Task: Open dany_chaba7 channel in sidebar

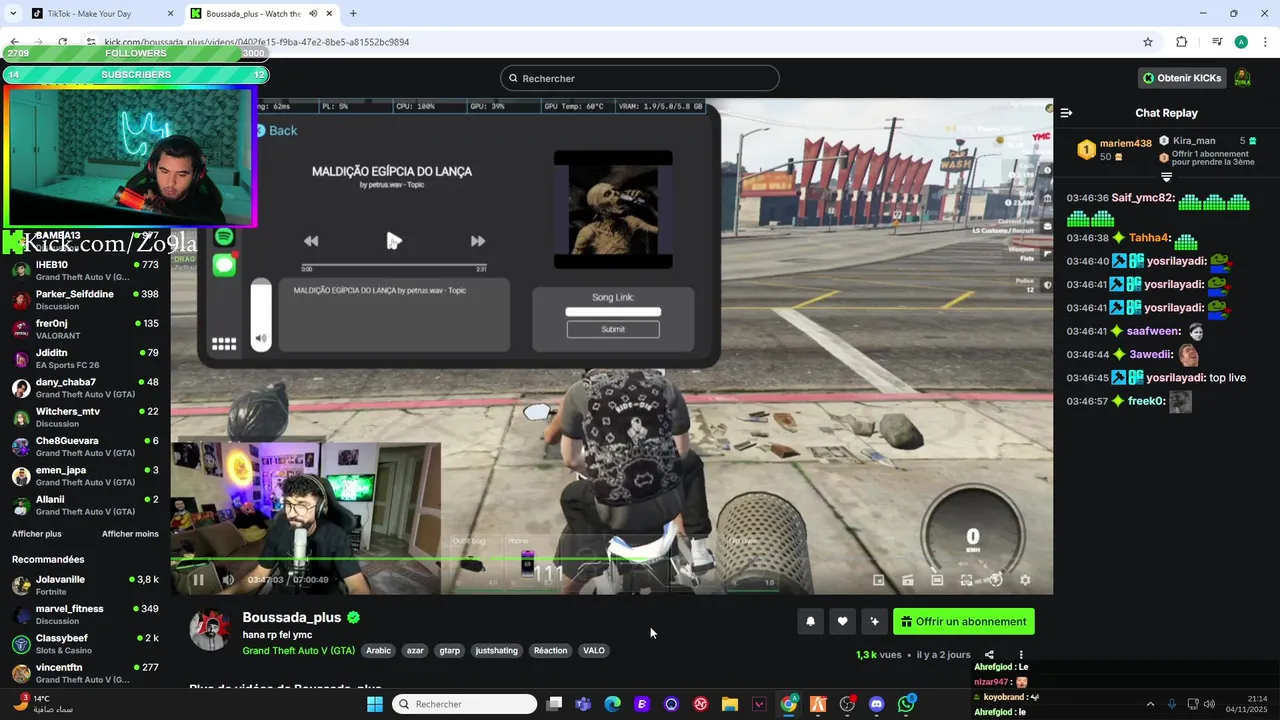Action: click(85, 388)
